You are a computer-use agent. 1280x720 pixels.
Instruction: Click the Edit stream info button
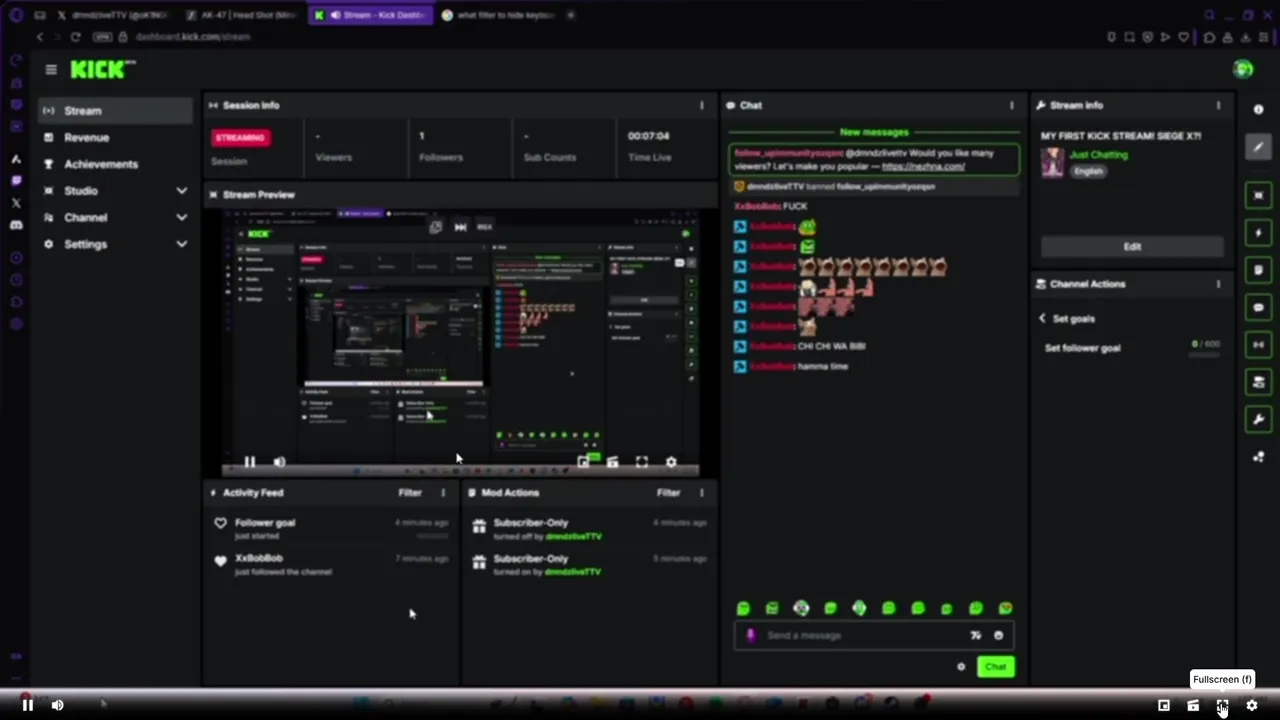click(x=1132, y=247)
